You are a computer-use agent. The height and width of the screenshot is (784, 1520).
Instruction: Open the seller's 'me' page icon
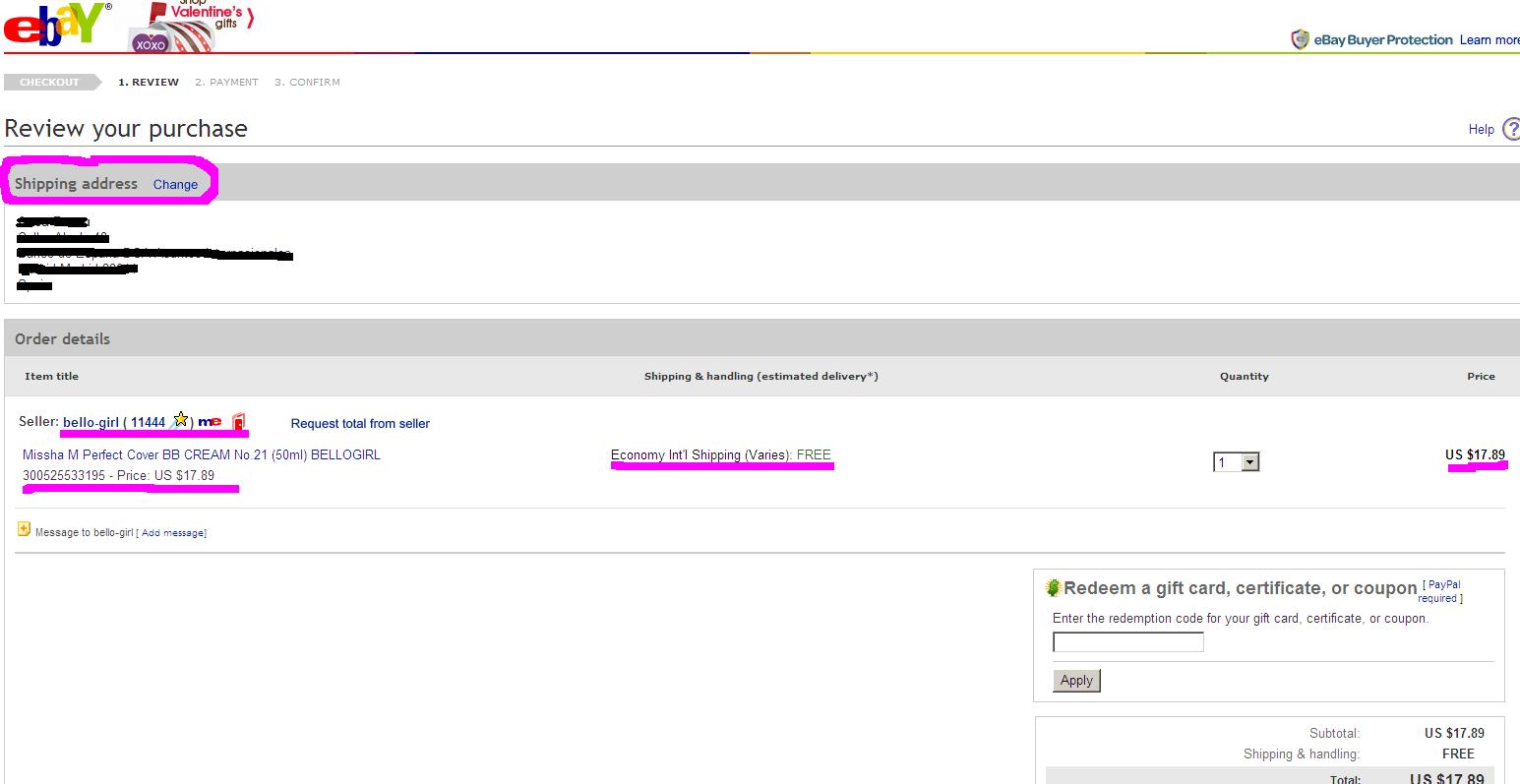210,423
